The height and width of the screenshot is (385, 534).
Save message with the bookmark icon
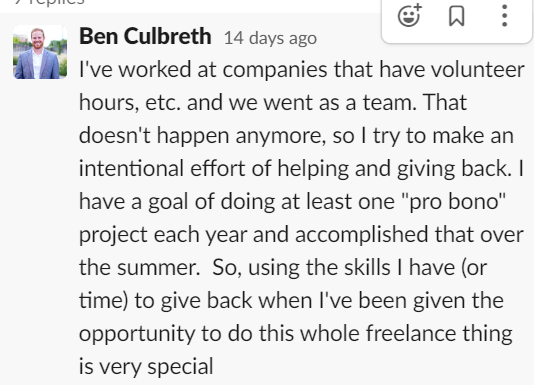coord(456,16)
